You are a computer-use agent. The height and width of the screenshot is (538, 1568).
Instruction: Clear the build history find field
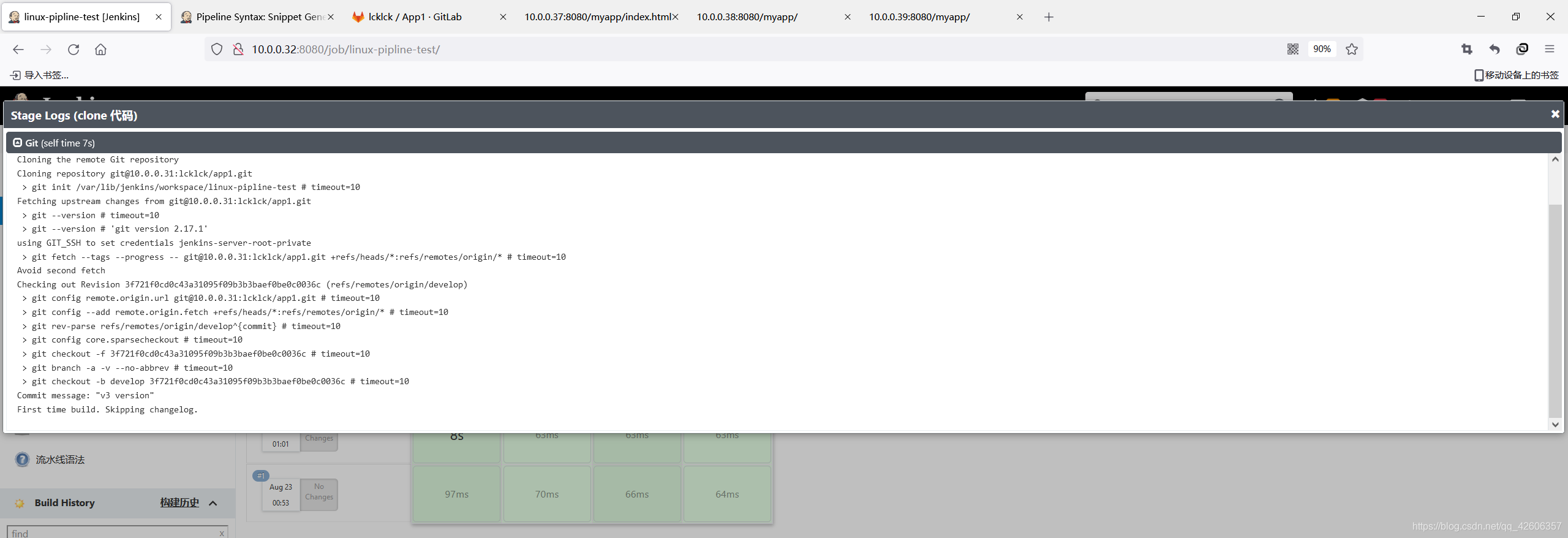(x=222, y=533)
